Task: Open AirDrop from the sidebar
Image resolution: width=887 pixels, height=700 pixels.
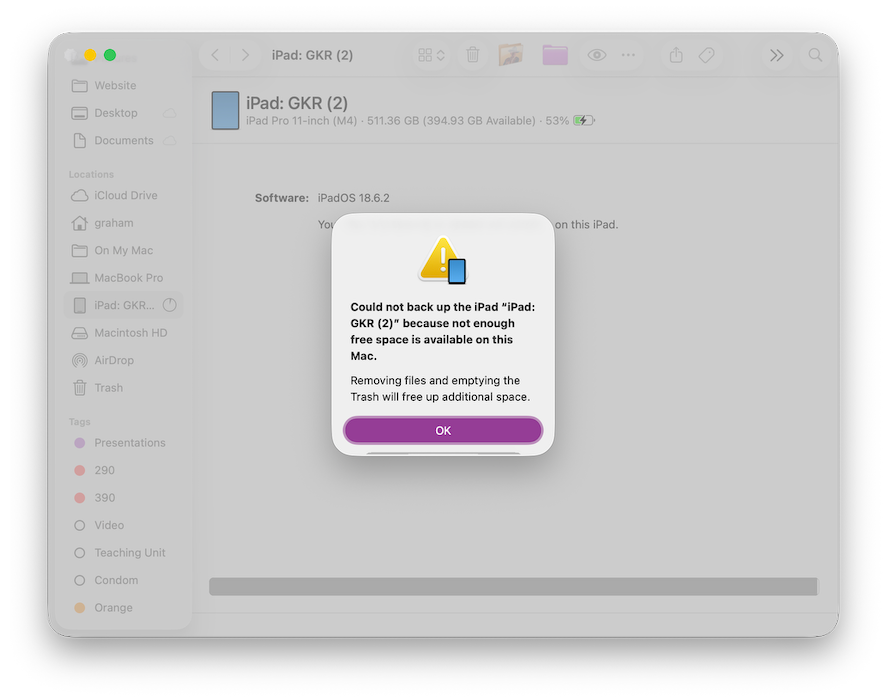Action: click(x=113, y=360)
